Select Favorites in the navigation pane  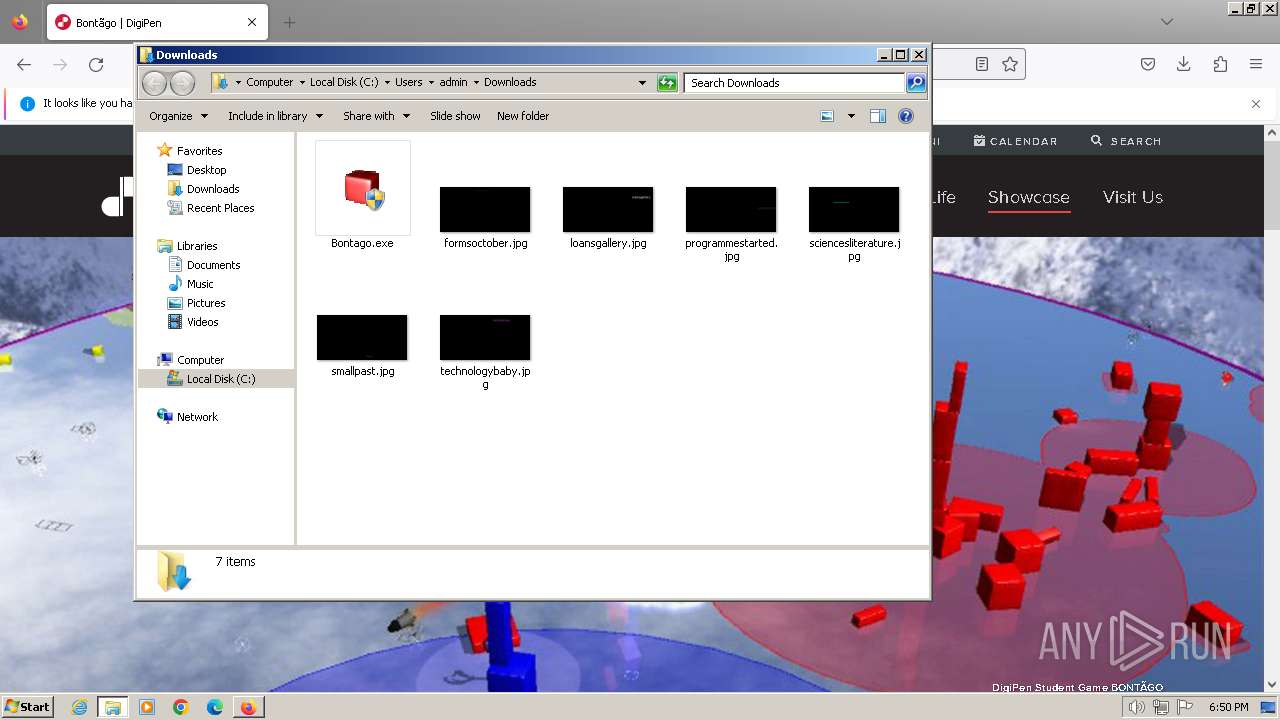pyautogui.click(x=199, y=151)
